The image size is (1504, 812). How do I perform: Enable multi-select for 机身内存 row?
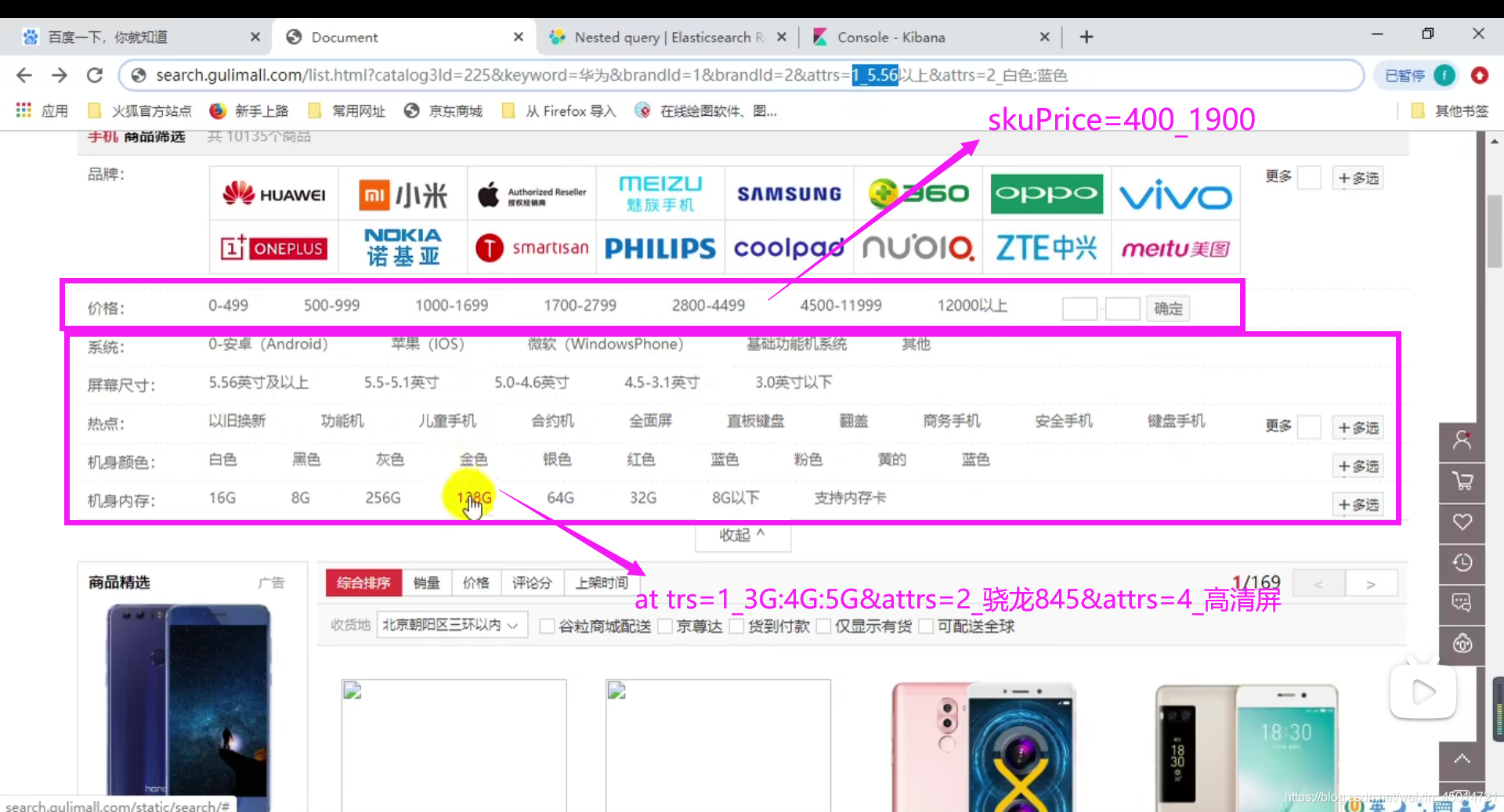click(1358, 505)
